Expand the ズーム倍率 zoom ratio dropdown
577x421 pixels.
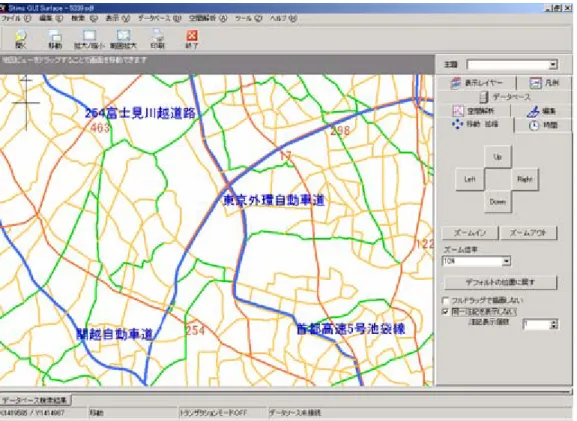tap(506, 261)
